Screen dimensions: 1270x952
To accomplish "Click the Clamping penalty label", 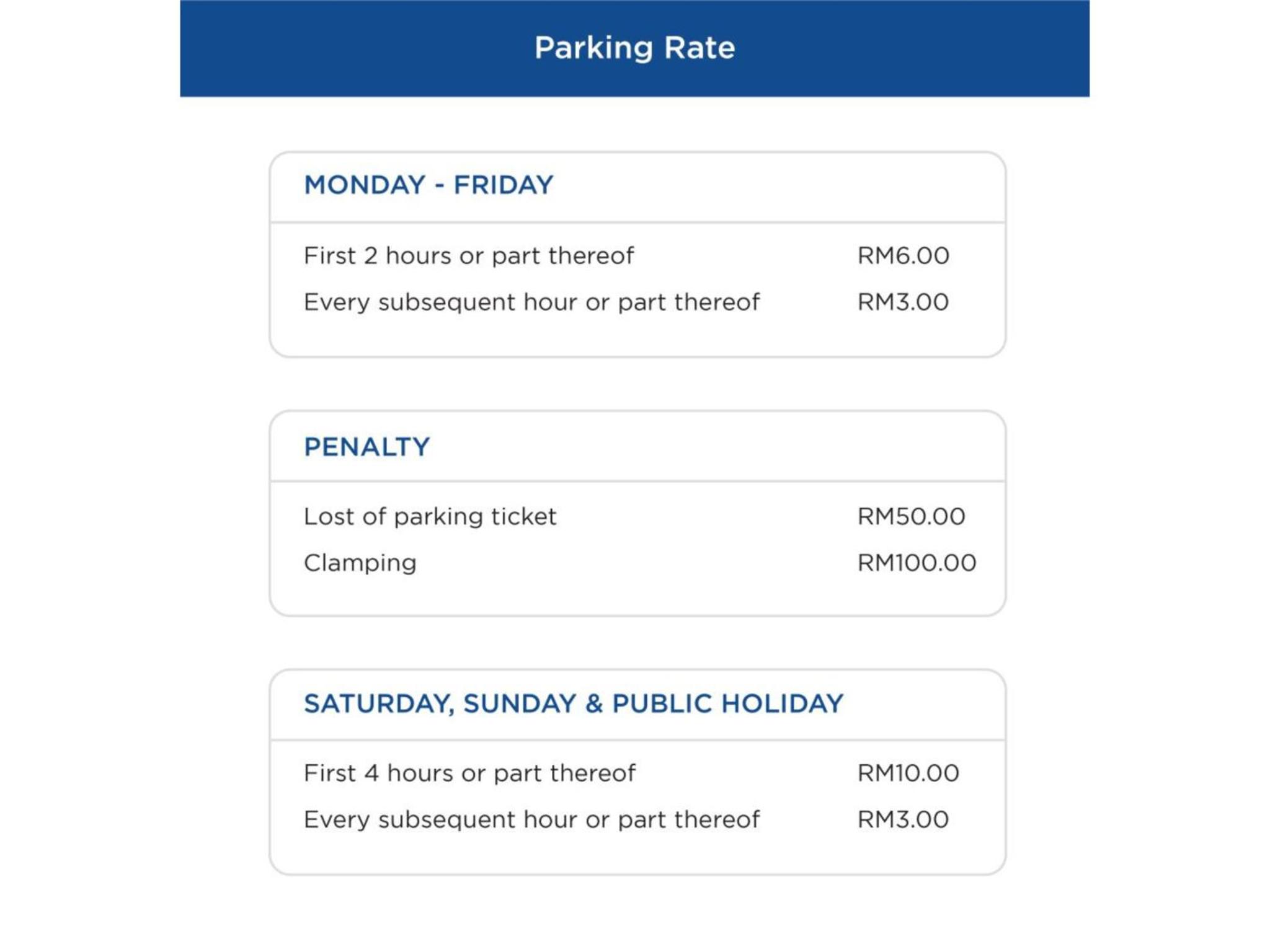I will [360, 563].
